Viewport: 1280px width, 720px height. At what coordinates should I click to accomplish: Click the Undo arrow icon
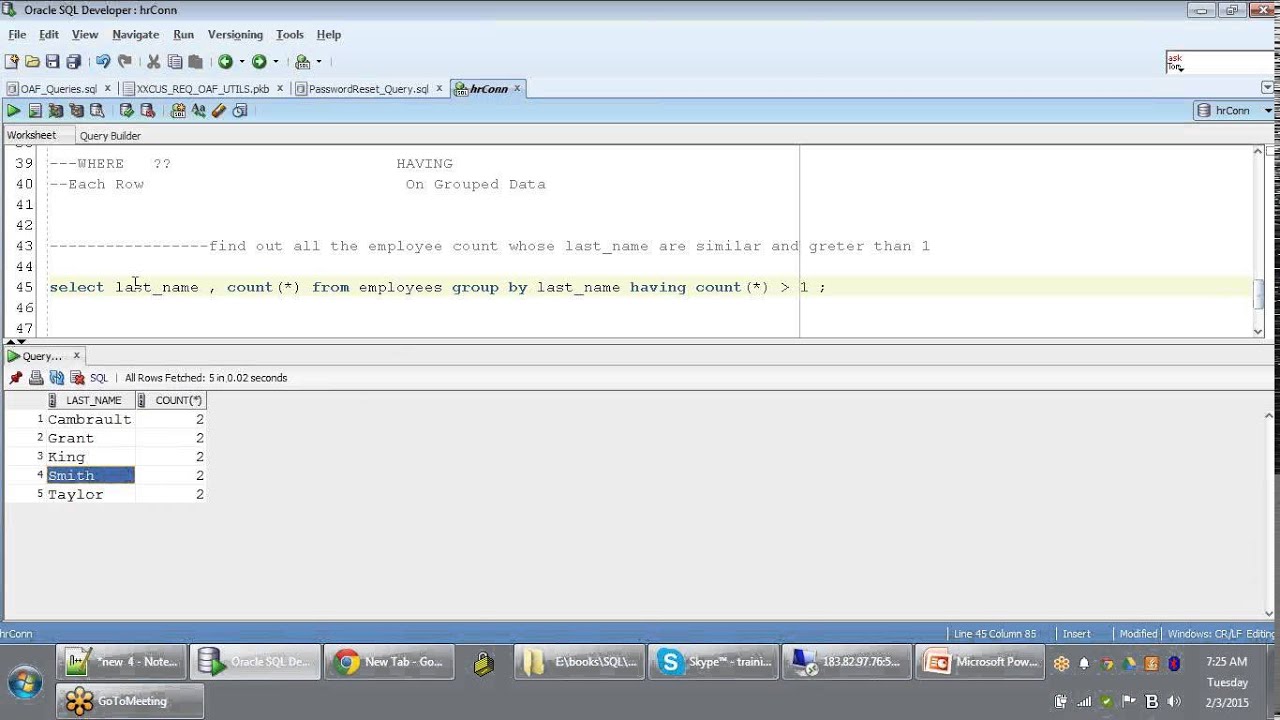[x=103, y=61]
